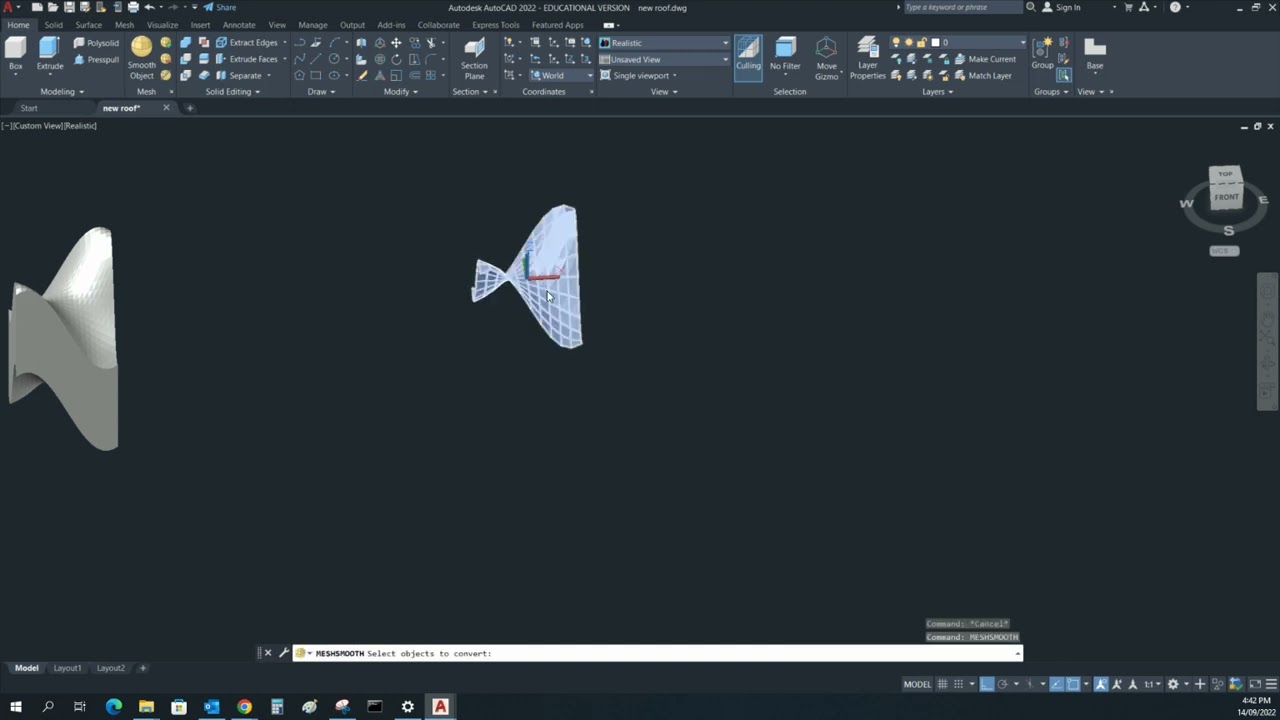Select the Box modeling tool
The image size is (1280, 720).
coord(15,52)
